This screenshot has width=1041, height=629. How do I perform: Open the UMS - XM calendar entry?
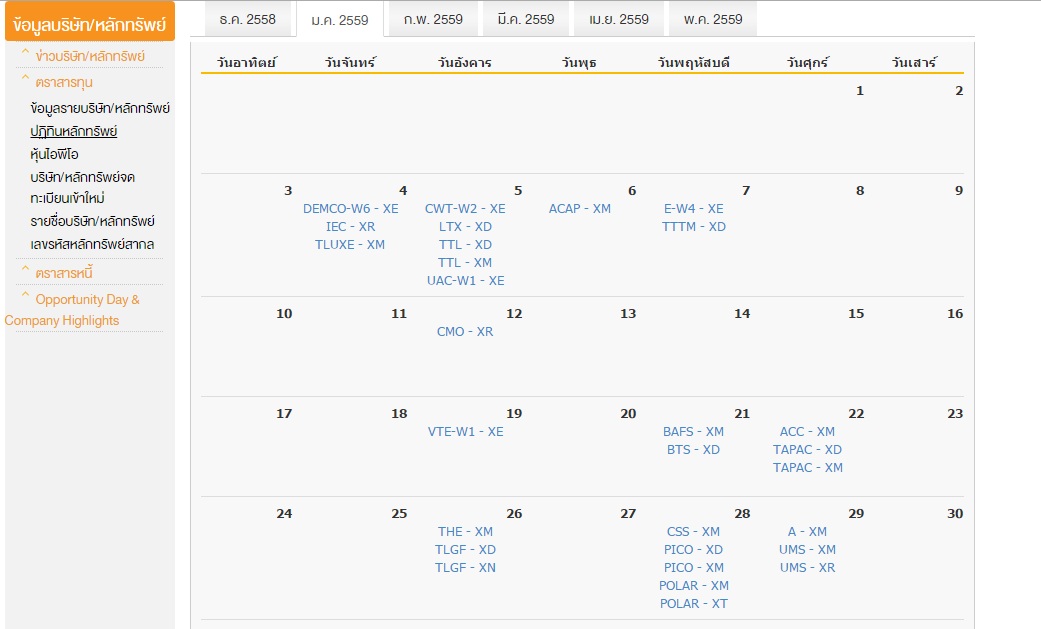coord(808,549)
